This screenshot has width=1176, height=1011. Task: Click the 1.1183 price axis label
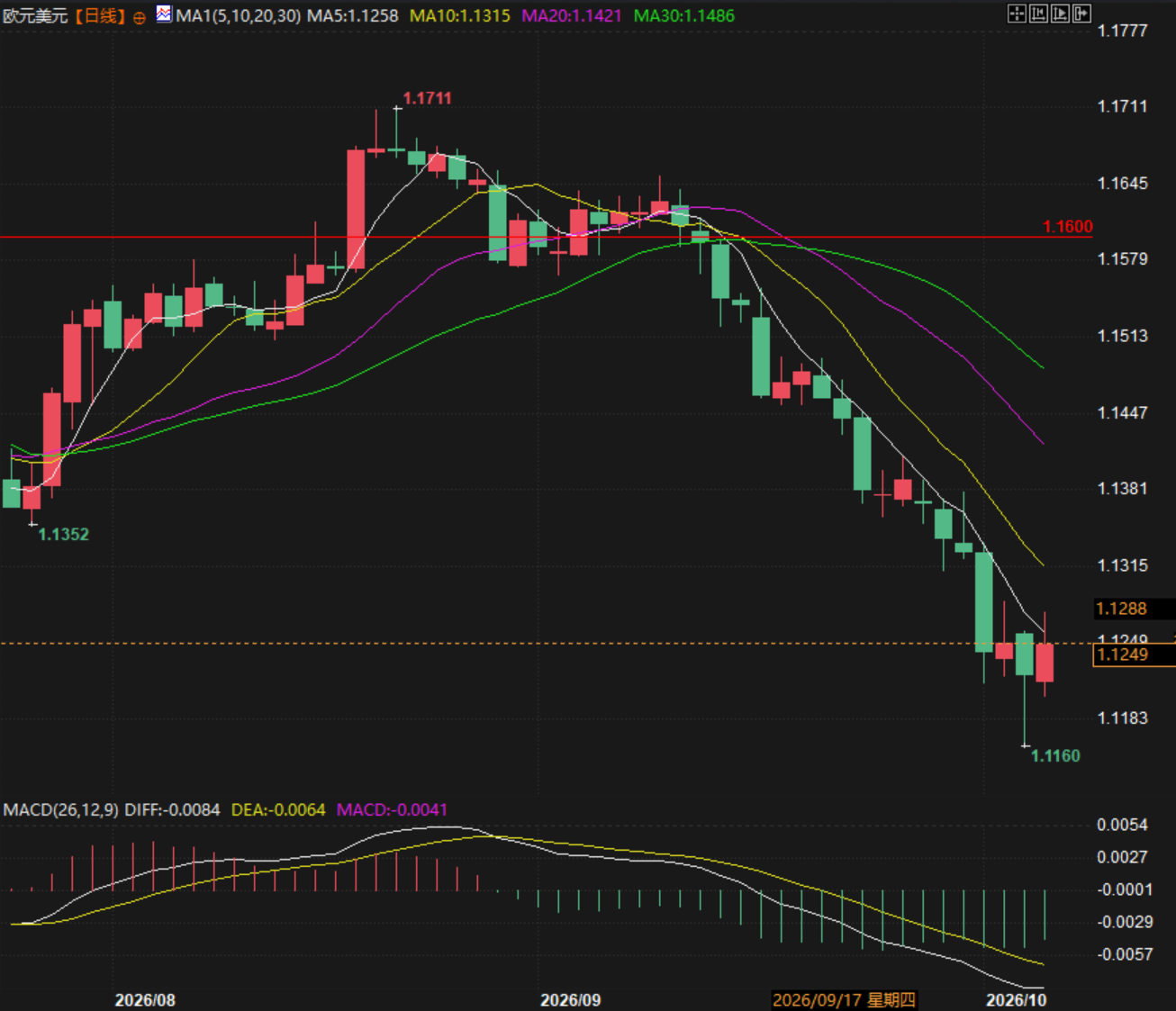click(x=1123, y=718)
